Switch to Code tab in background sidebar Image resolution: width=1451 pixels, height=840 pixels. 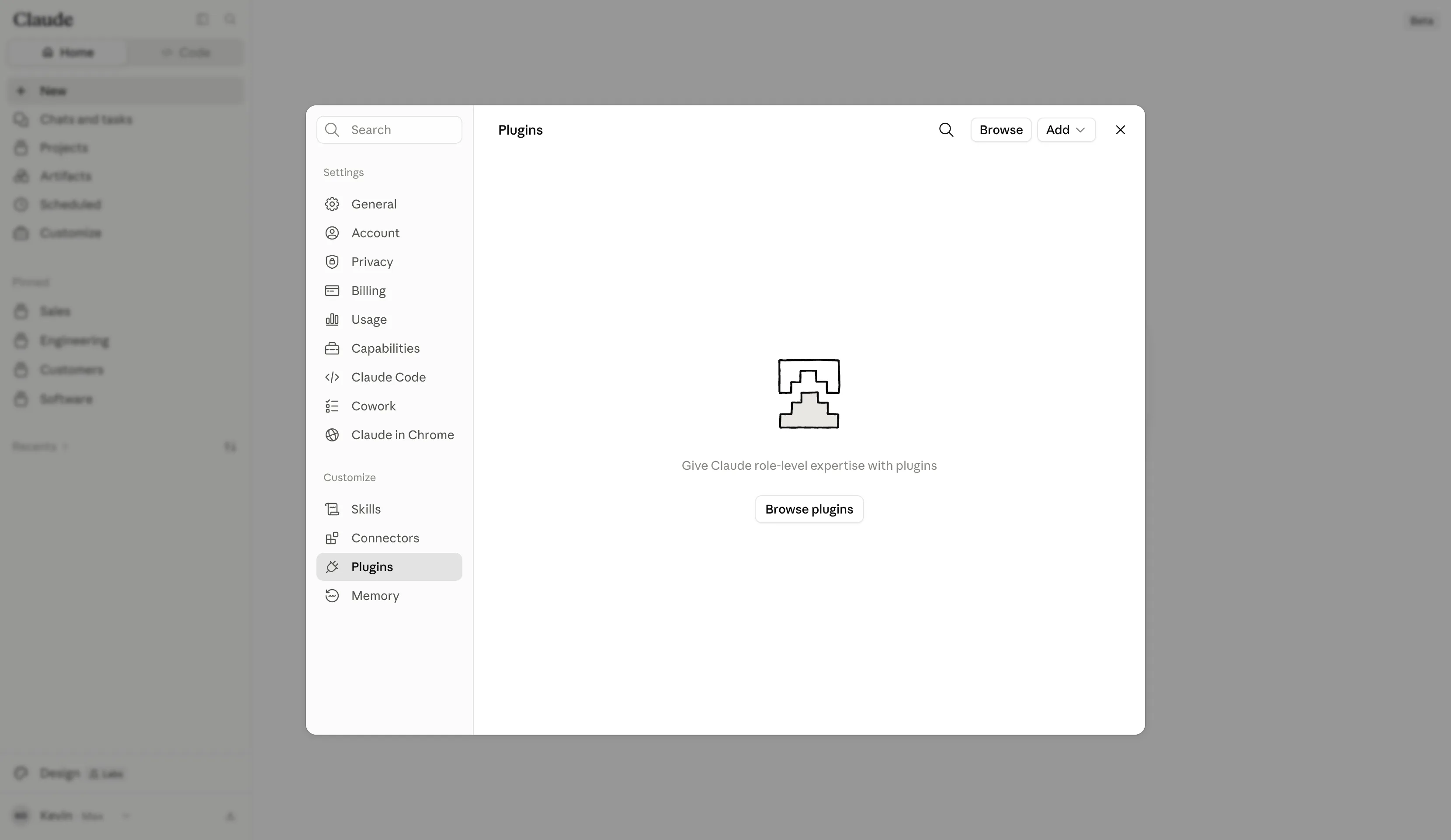[185, 52]
